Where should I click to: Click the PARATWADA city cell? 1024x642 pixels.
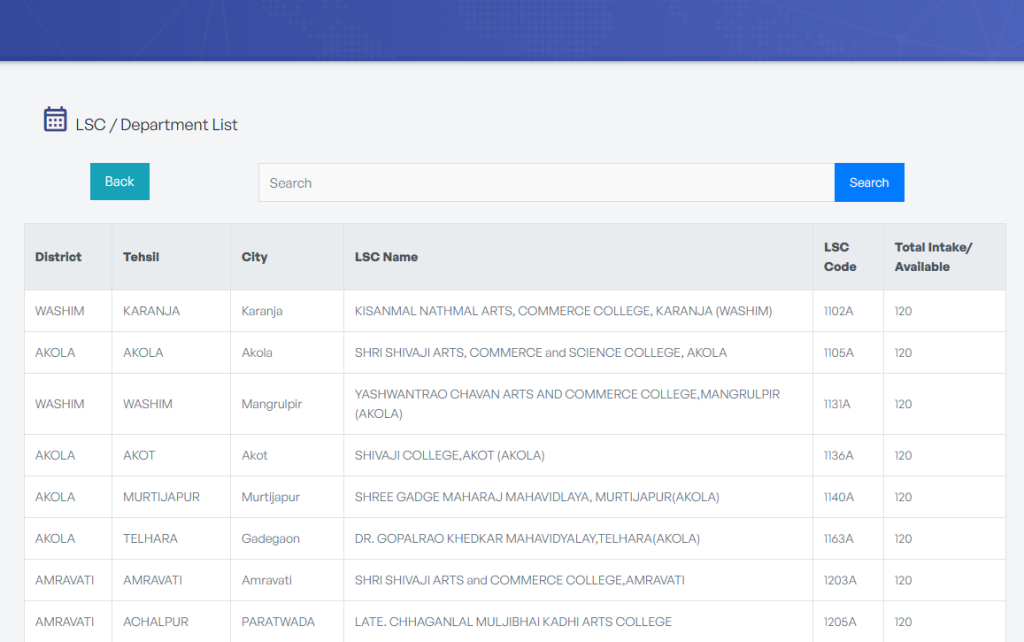coord(278,622)
